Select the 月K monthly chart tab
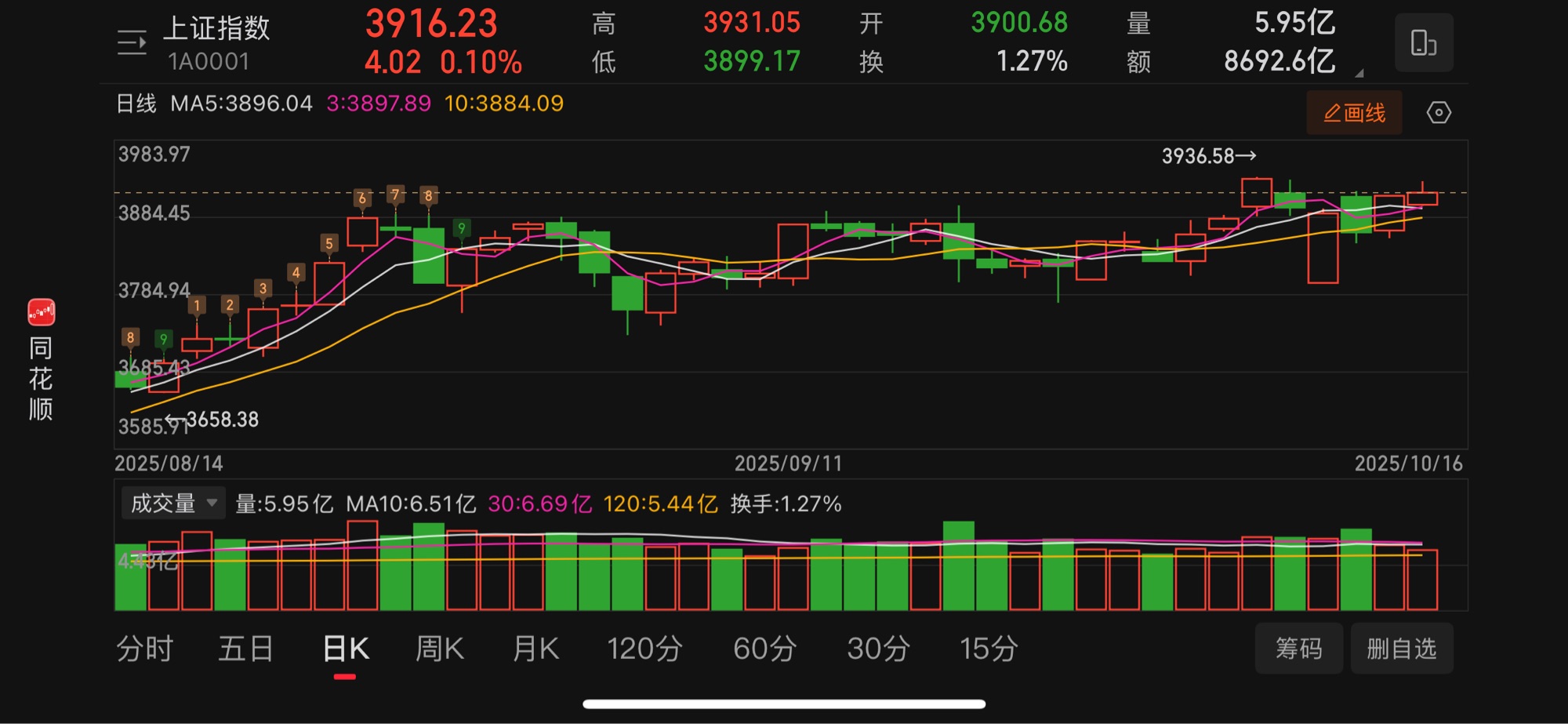This screenshot has height=724, width=1568. pyautogui.click(x=535, y=649)
